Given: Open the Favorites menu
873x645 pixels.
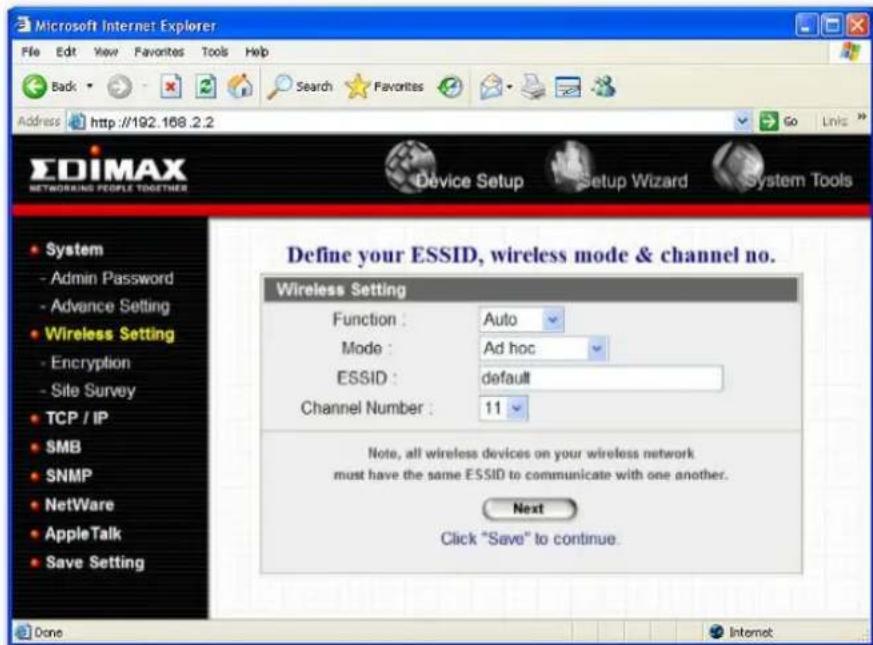Looking at the screenshot, I should (x=159, y=52).
